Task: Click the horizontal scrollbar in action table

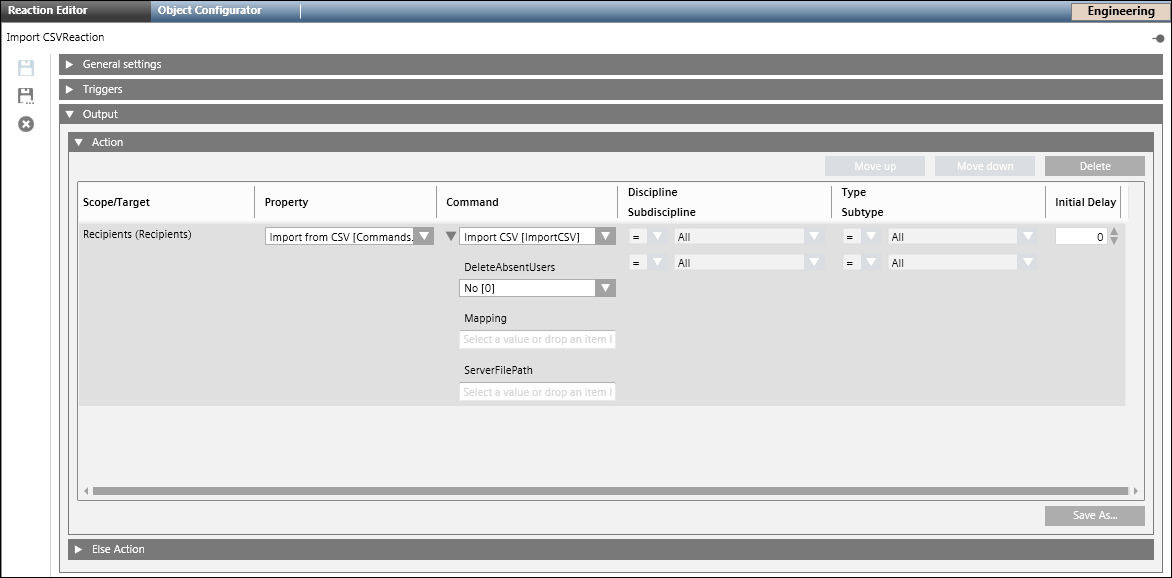Action: (x=610, y=491)
